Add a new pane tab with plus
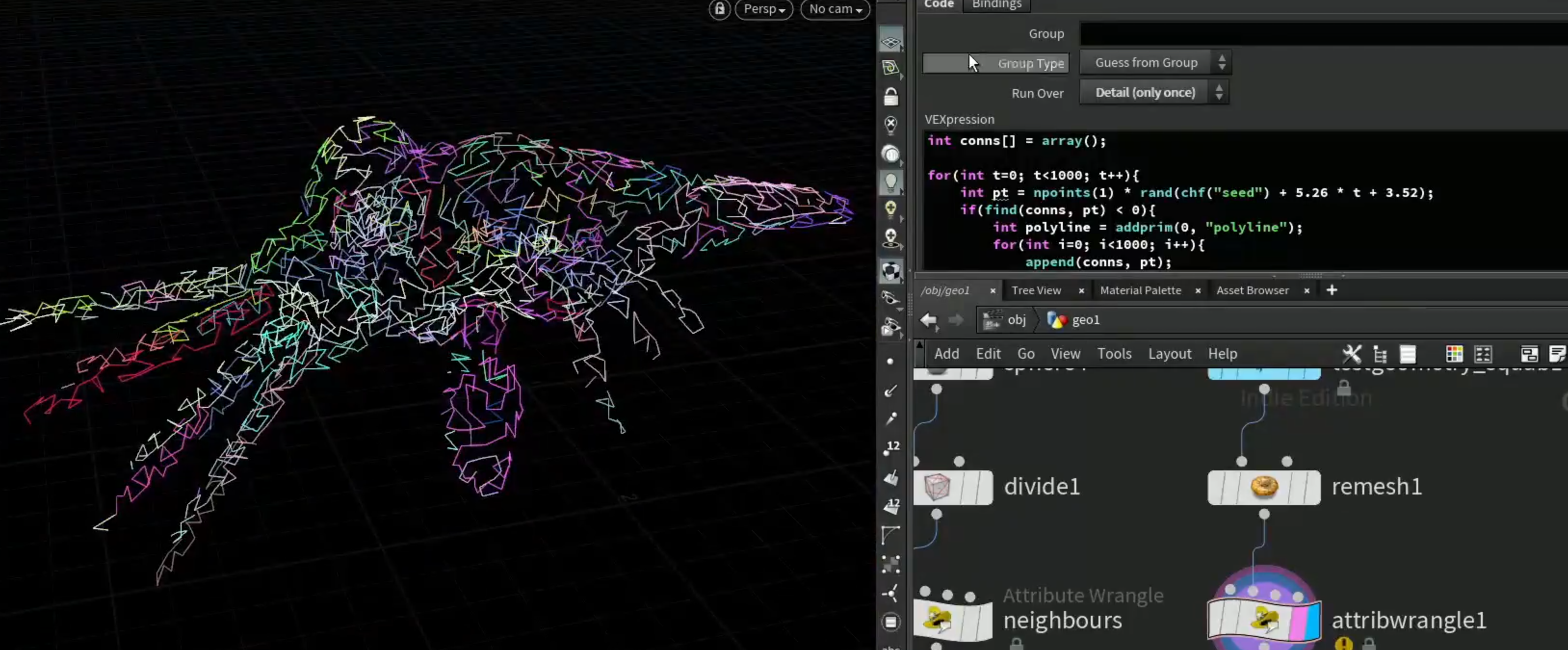1568x650 pixels. 1332,290
